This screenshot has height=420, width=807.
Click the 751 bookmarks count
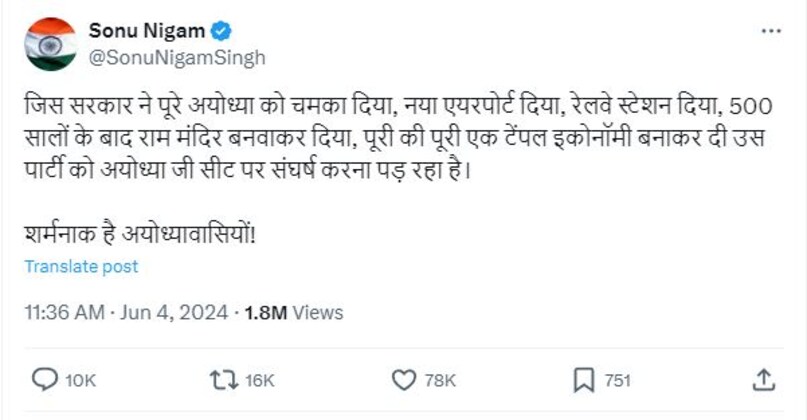(x=619, y=381)
